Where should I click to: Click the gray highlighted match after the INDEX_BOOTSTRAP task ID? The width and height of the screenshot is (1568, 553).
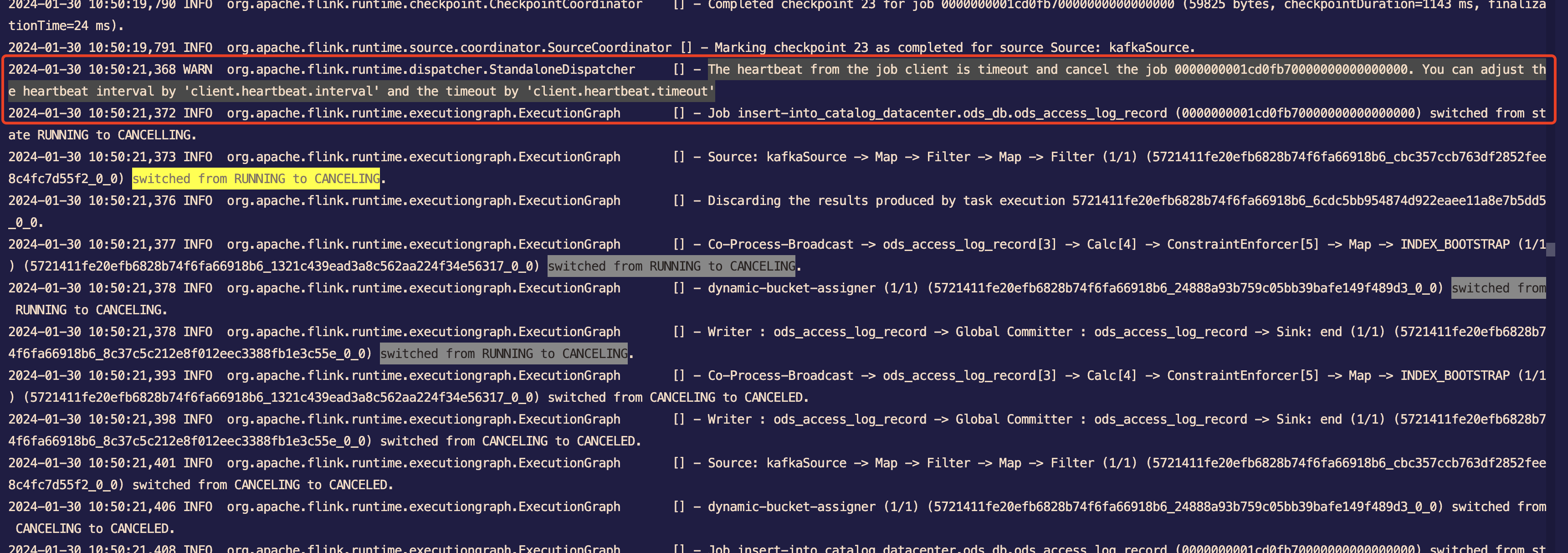671,266
